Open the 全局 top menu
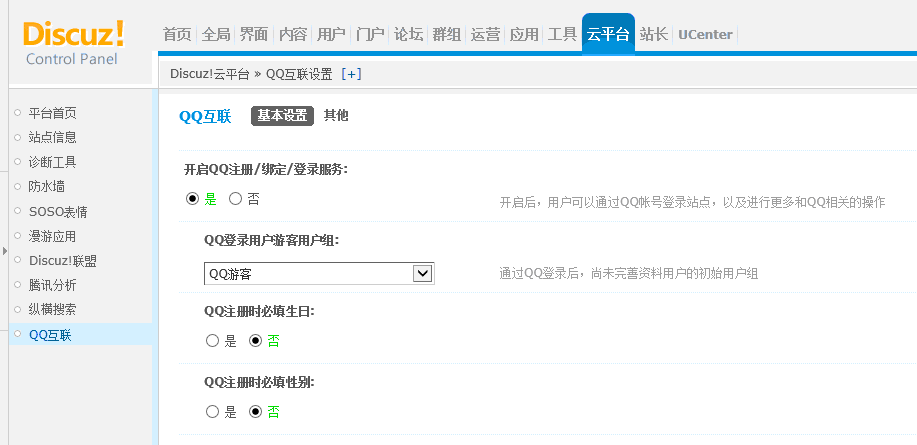Screen dimensions: 917x445 point(216,34)
